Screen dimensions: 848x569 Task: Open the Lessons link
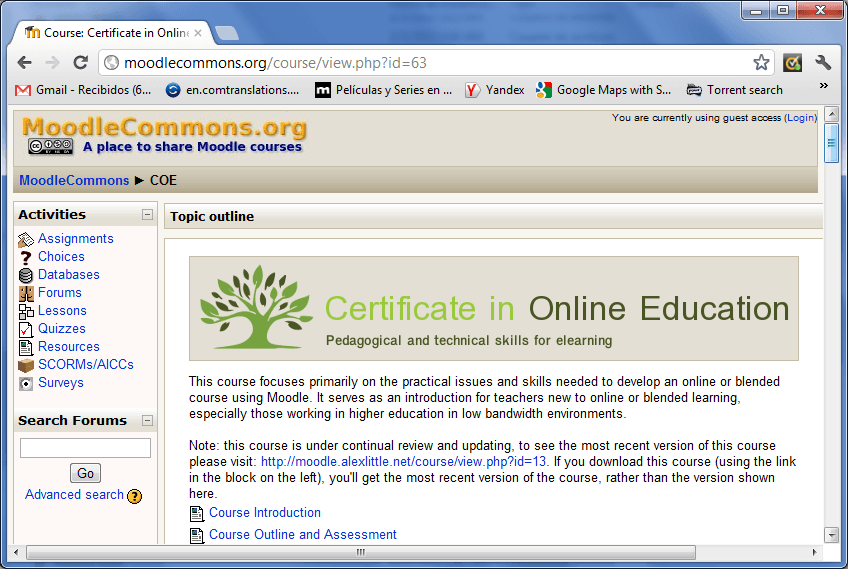(62, 310)
